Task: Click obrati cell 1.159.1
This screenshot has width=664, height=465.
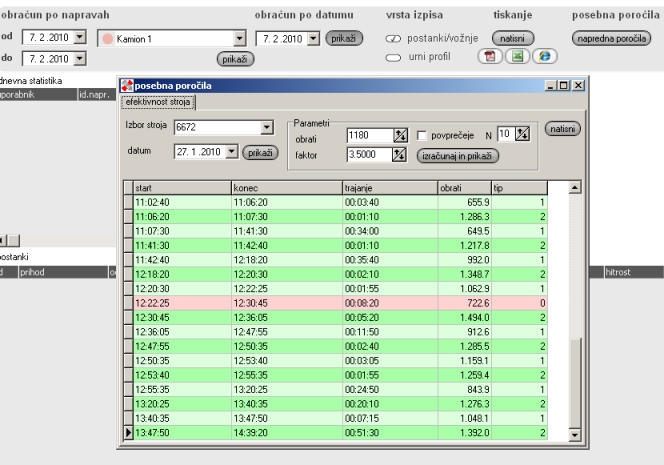Action: point(465,361)
